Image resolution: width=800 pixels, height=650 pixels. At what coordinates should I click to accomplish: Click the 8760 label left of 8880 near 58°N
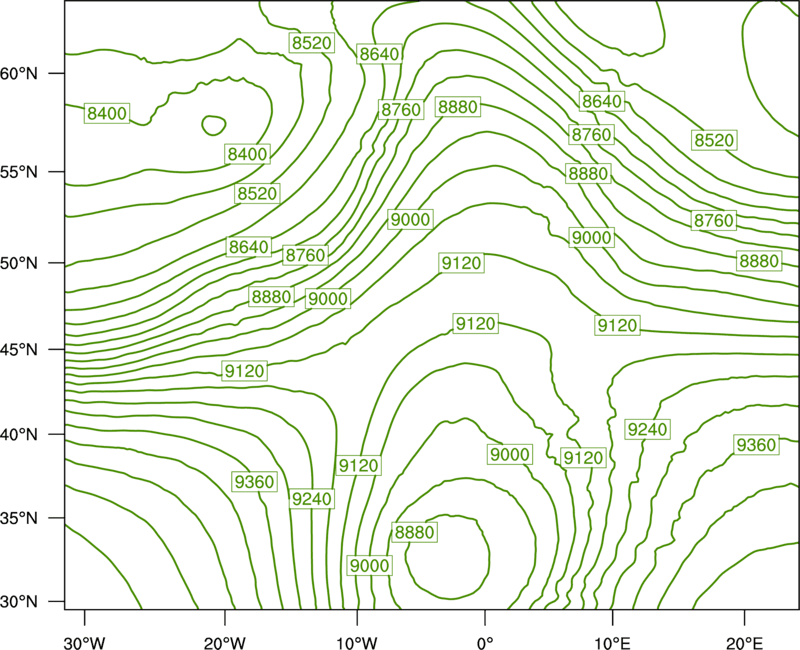(x=401, y=109)
